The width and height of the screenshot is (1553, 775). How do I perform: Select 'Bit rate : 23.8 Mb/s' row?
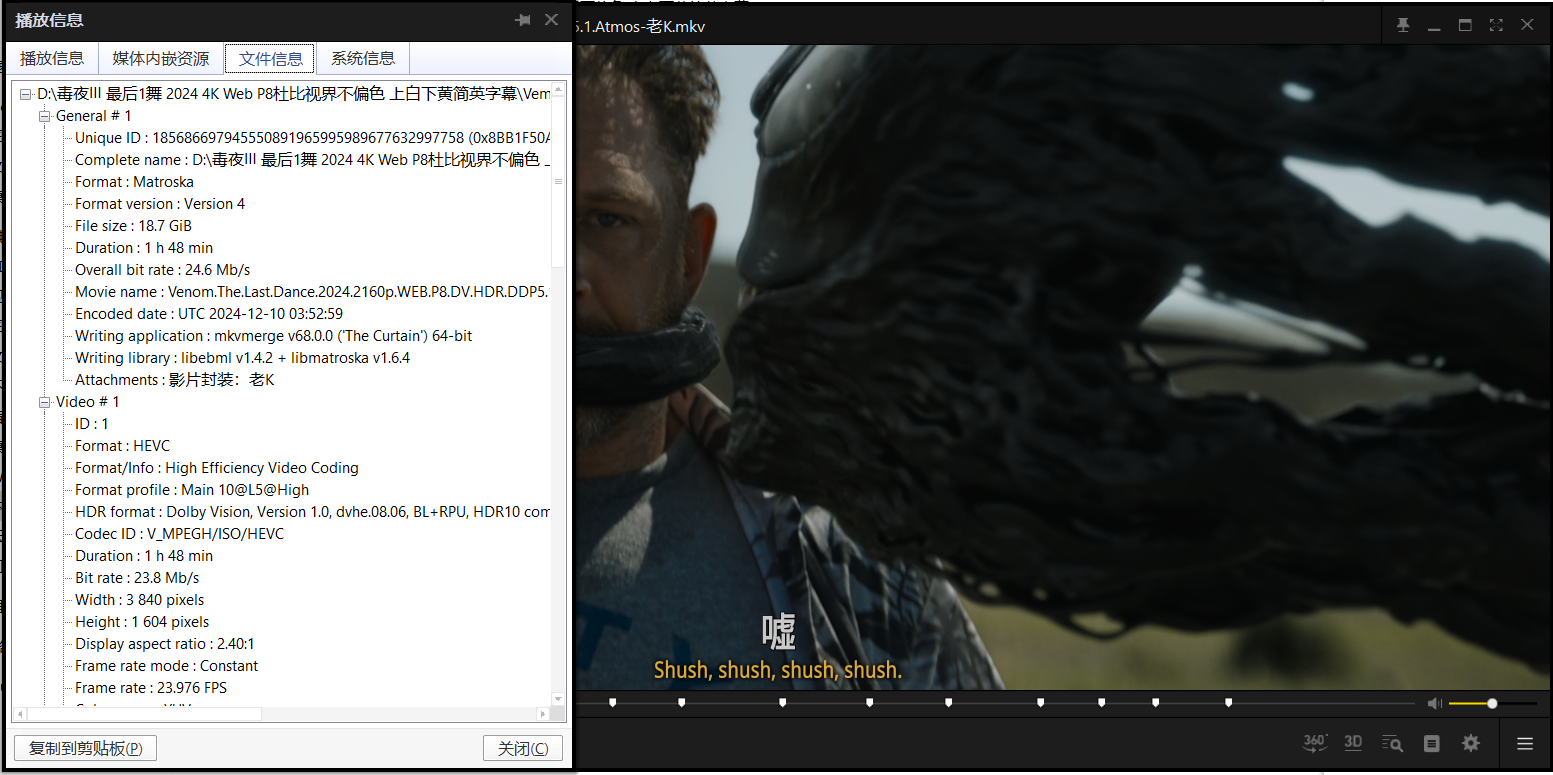point(137,578)
